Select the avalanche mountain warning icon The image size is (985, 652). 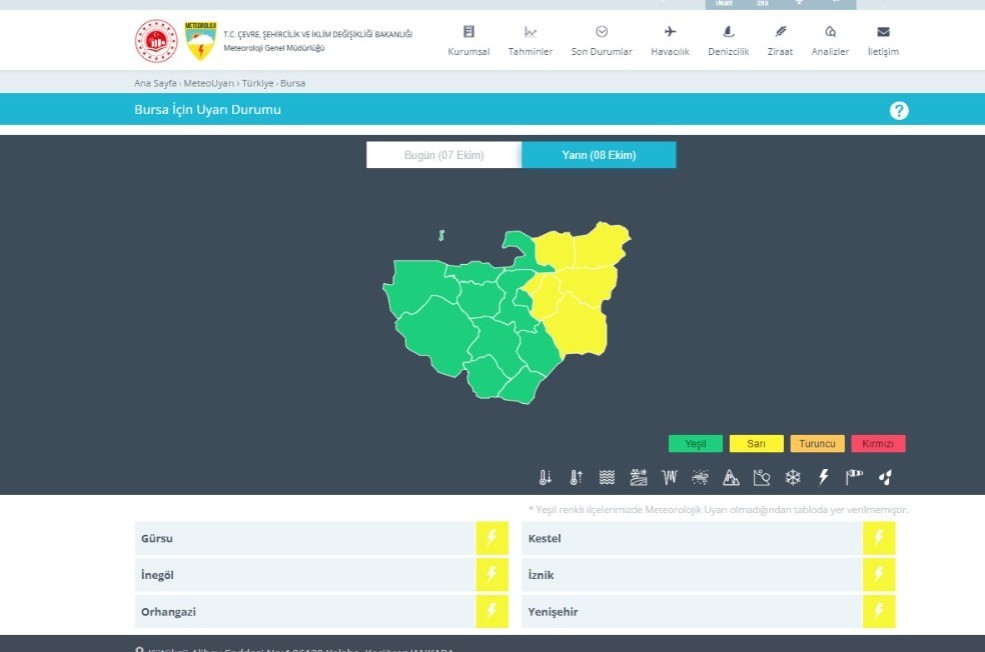coord(731,478)
